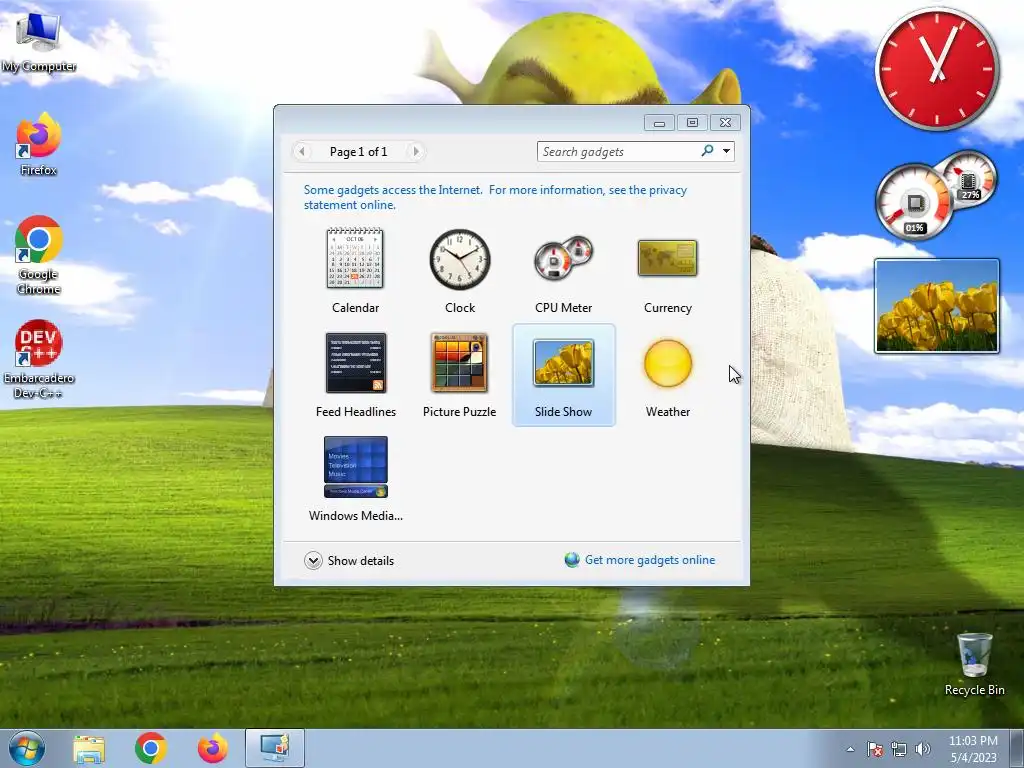Screen dimensions: 1024x768
Task: Expand Show details chevron
Action: (x=313, y=560)
